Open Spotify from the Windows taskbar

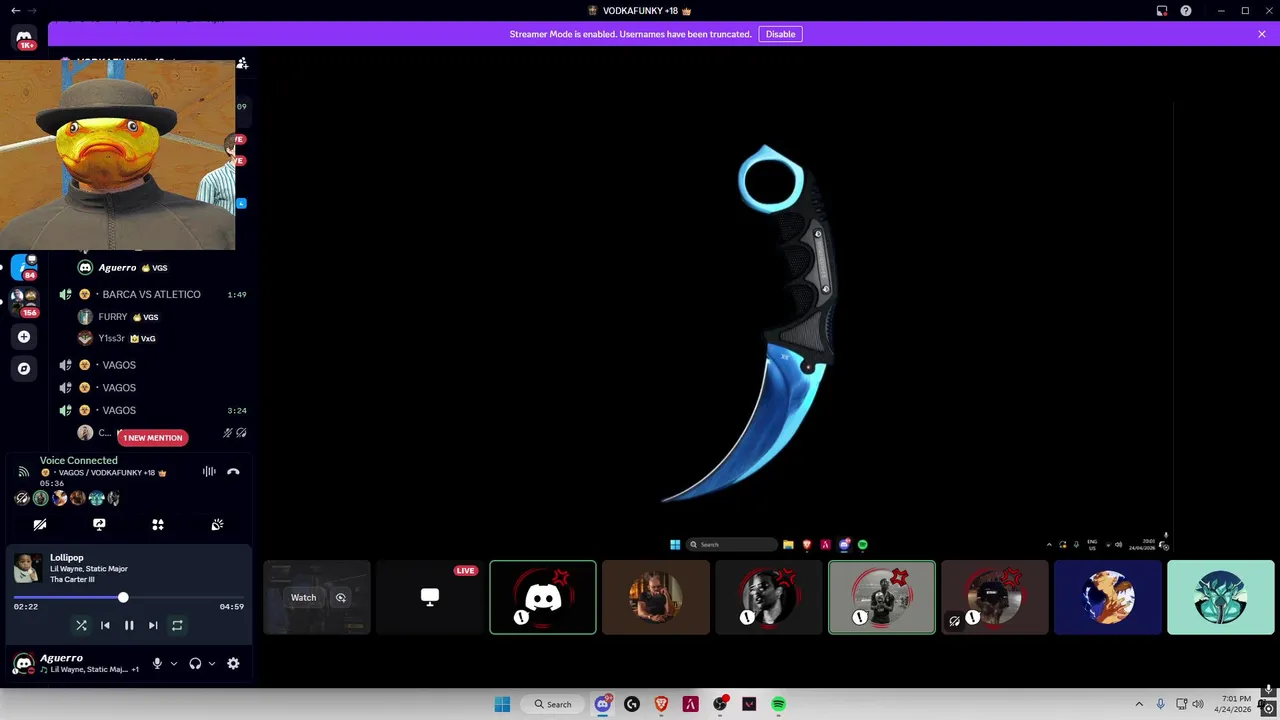tap(778, 704)
